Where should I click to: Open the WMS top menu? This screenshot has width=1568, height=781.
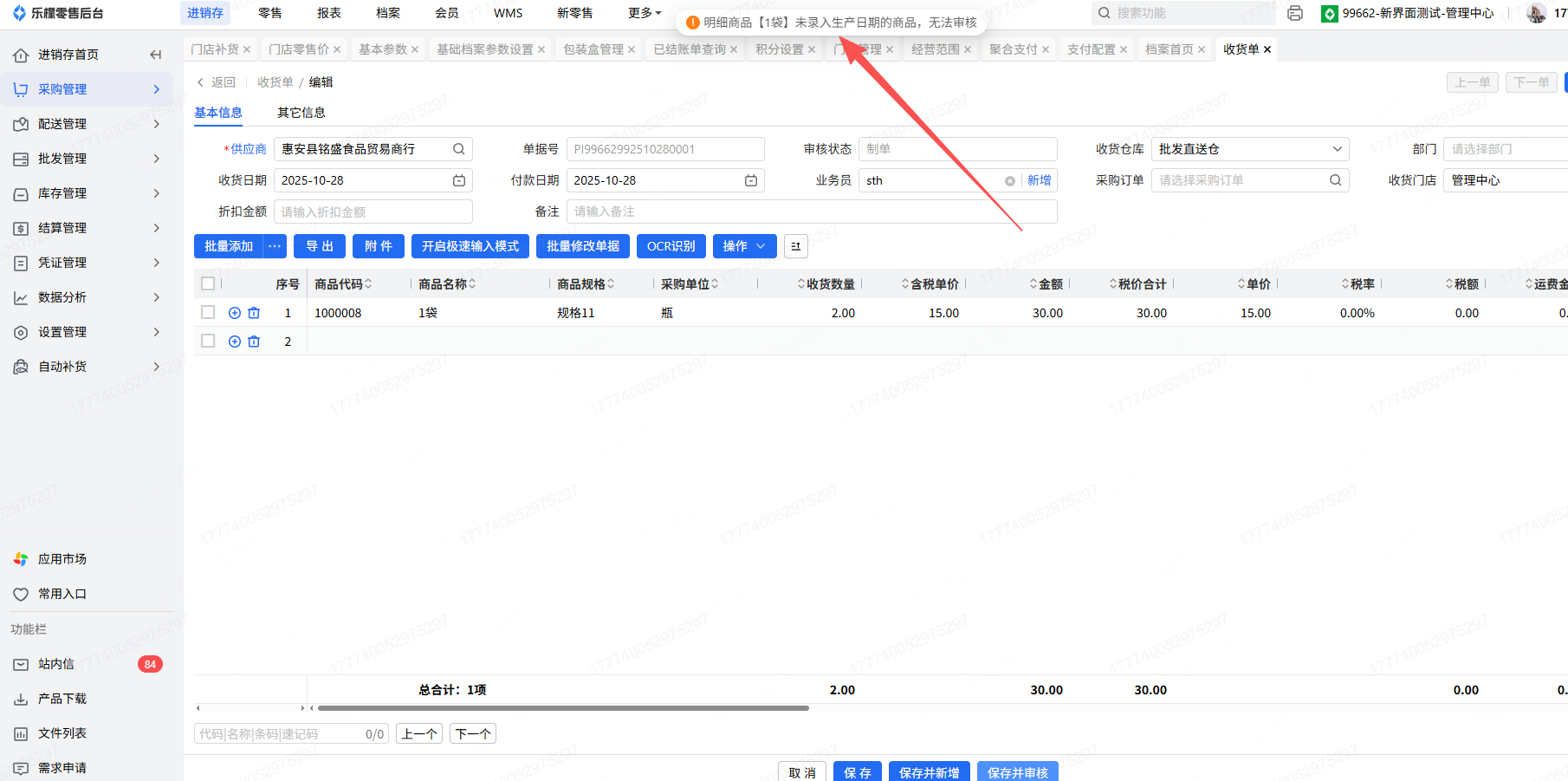[509, 13]
